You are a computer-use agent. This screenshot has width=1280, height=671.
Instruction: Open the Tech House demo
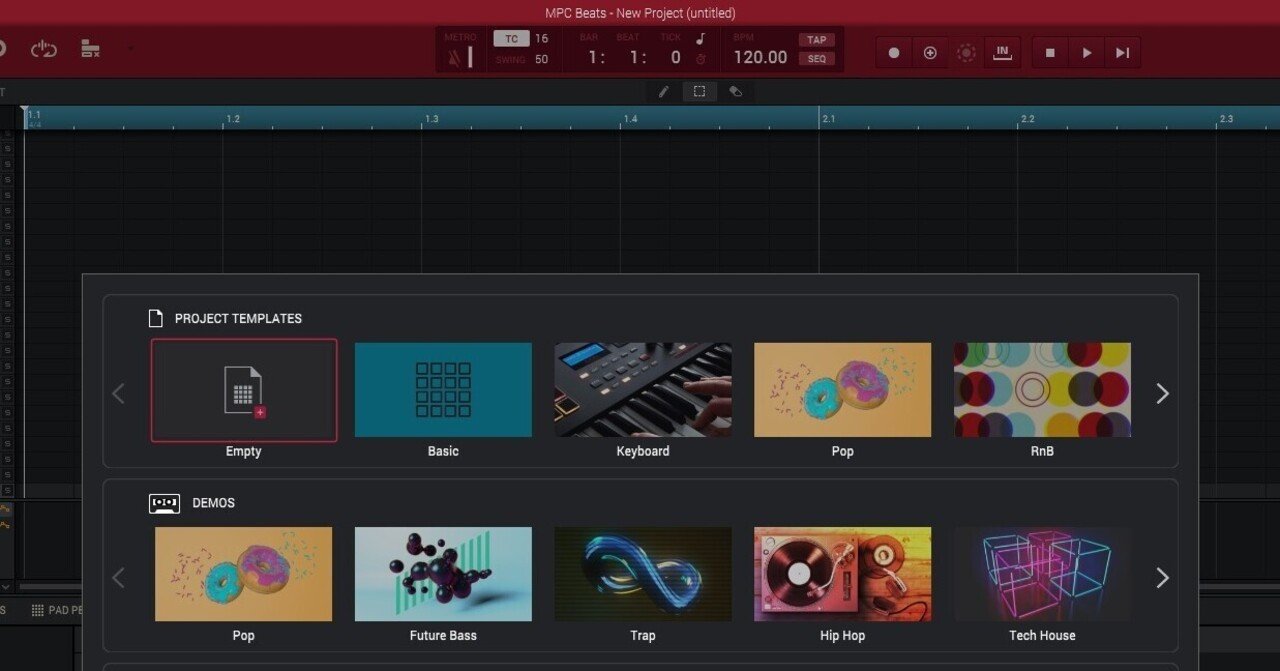click(1042, 574)
